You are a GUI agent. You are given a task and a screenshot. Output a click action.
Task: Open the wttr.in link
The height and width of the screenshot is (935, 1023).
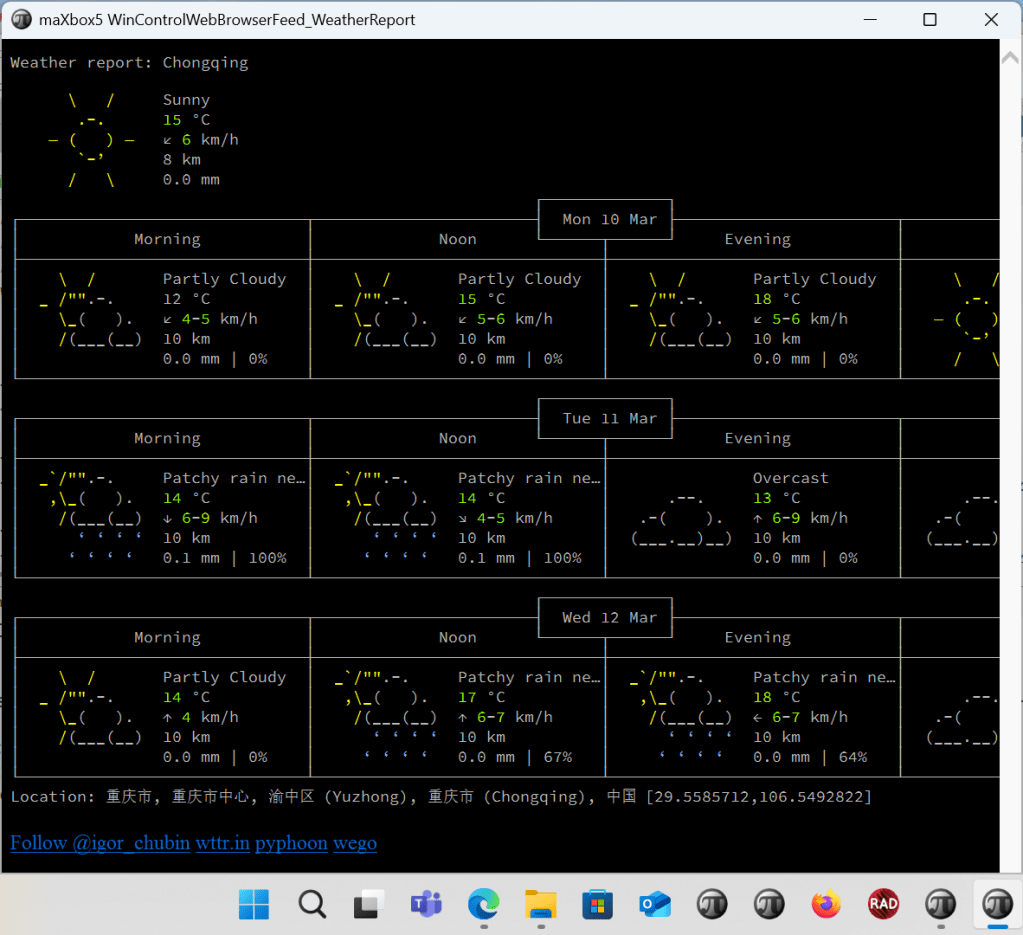(x=222, y=843)
